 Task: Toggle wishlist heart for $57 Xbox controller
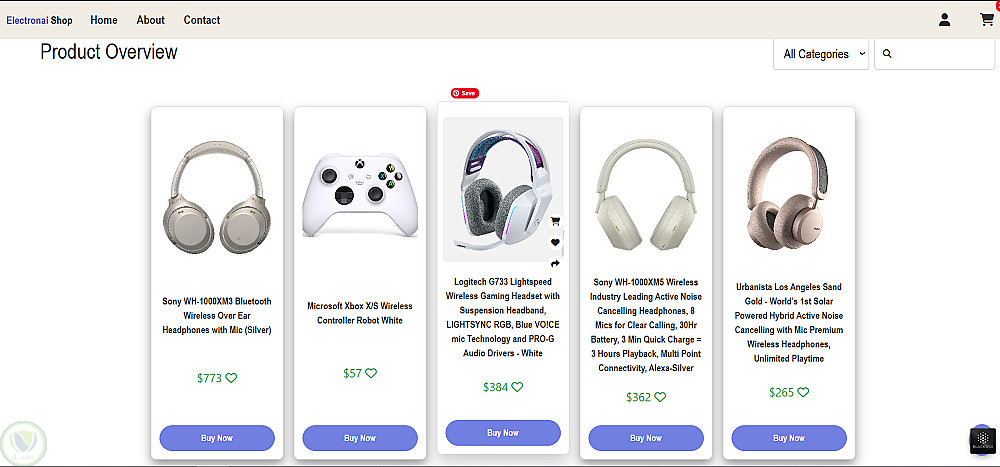click(371, 373)
